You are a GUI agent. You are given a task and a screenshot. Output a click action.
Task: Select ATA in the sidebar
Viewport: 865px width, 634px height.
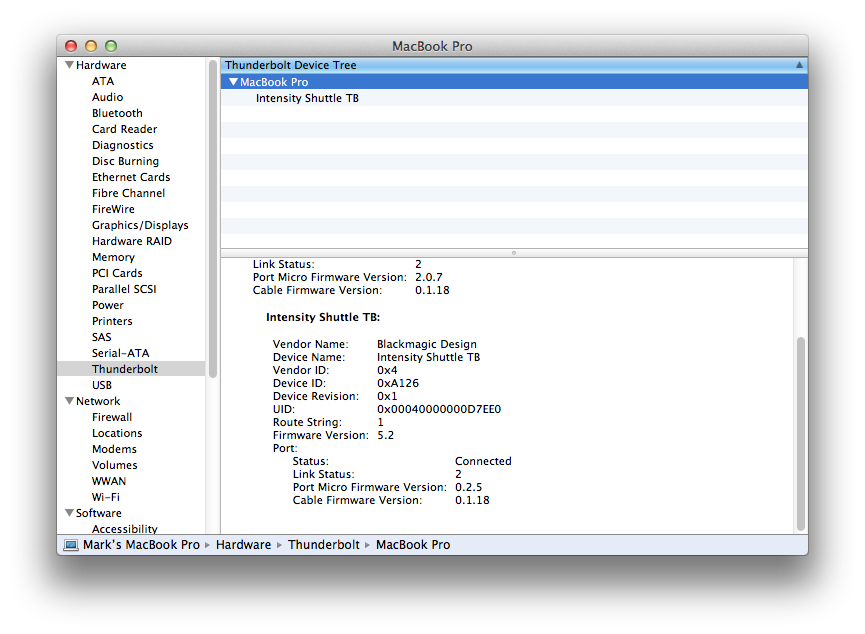pyautogui.click(x=103, y=81)
